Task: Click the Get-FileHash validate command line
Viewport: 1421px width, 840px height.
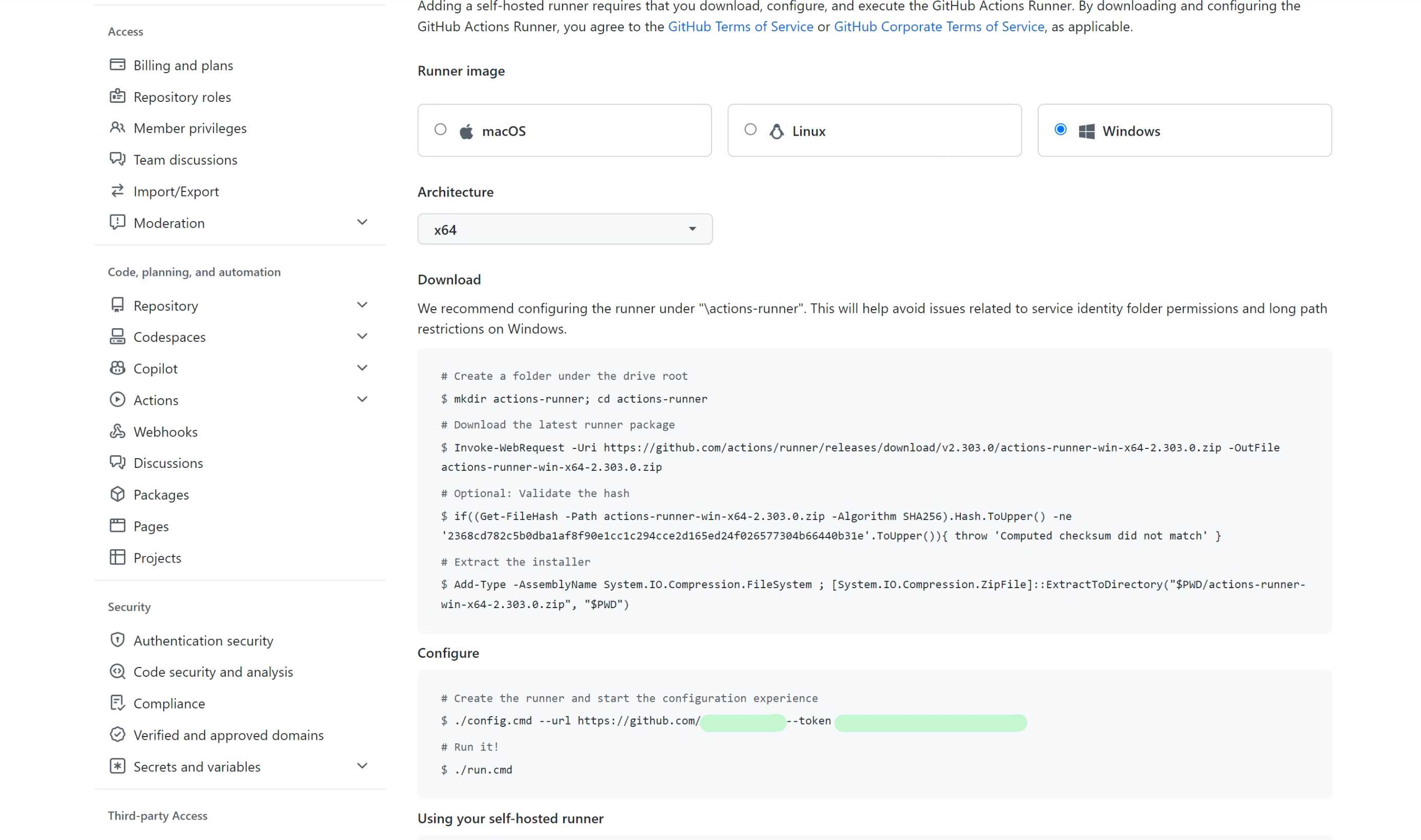Action: (831, 526)
